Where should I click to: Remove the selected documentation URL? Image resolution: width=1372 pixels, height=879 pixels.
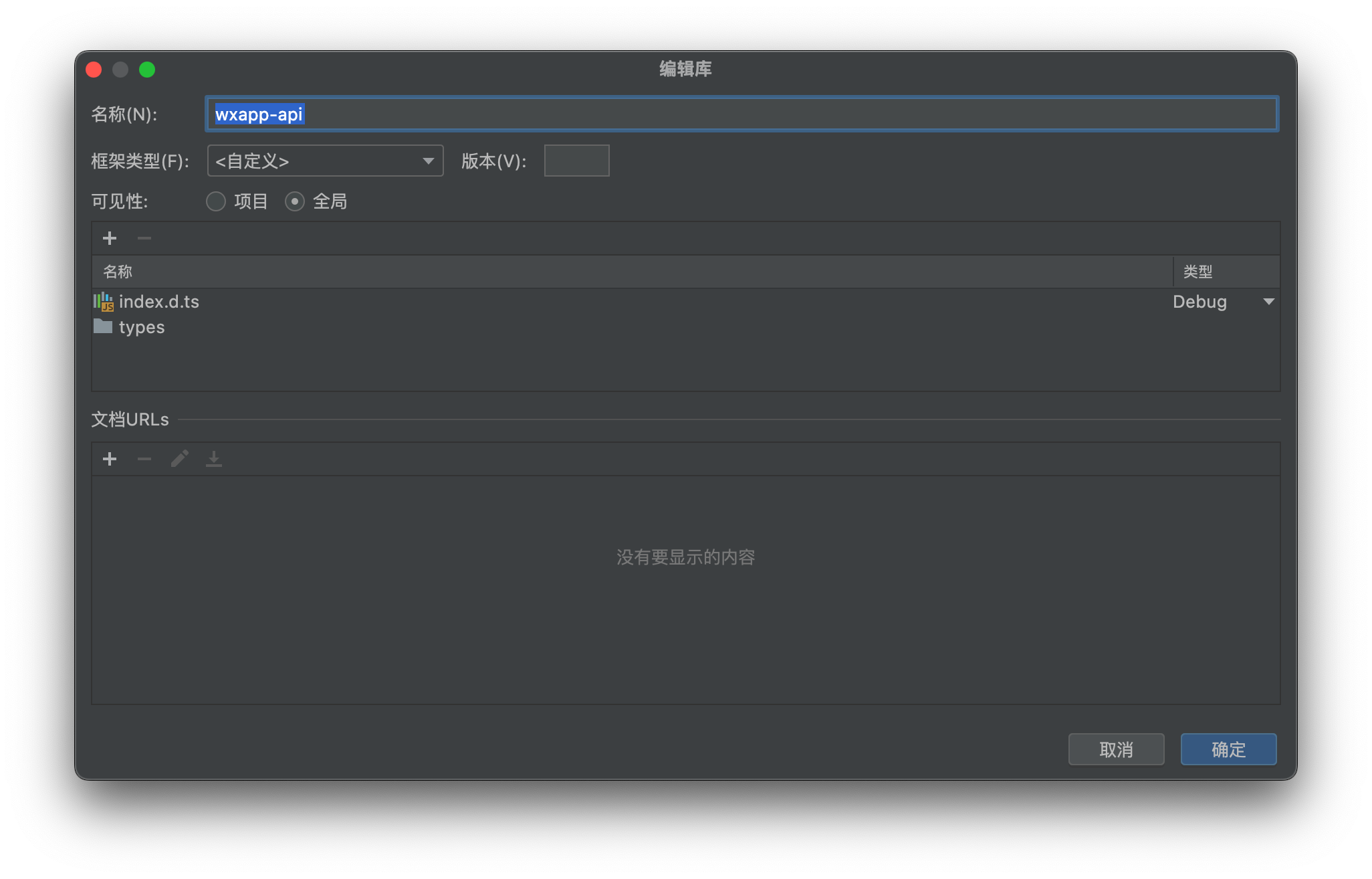144,459
